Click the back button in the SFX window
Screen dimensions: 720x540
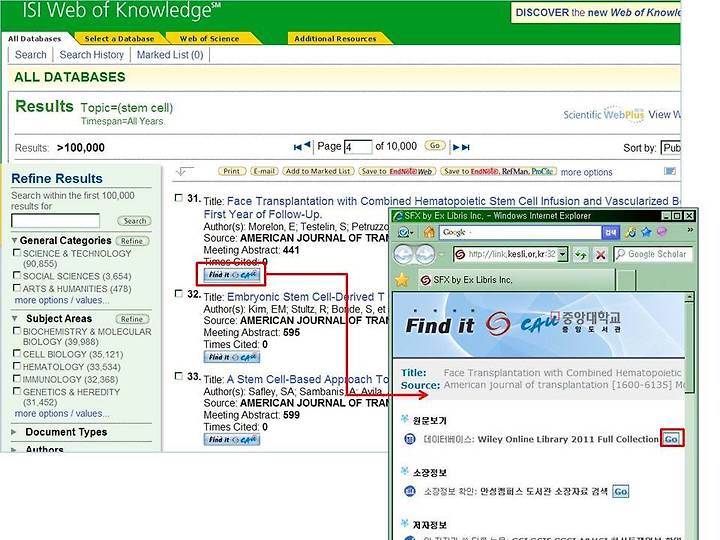404,253
